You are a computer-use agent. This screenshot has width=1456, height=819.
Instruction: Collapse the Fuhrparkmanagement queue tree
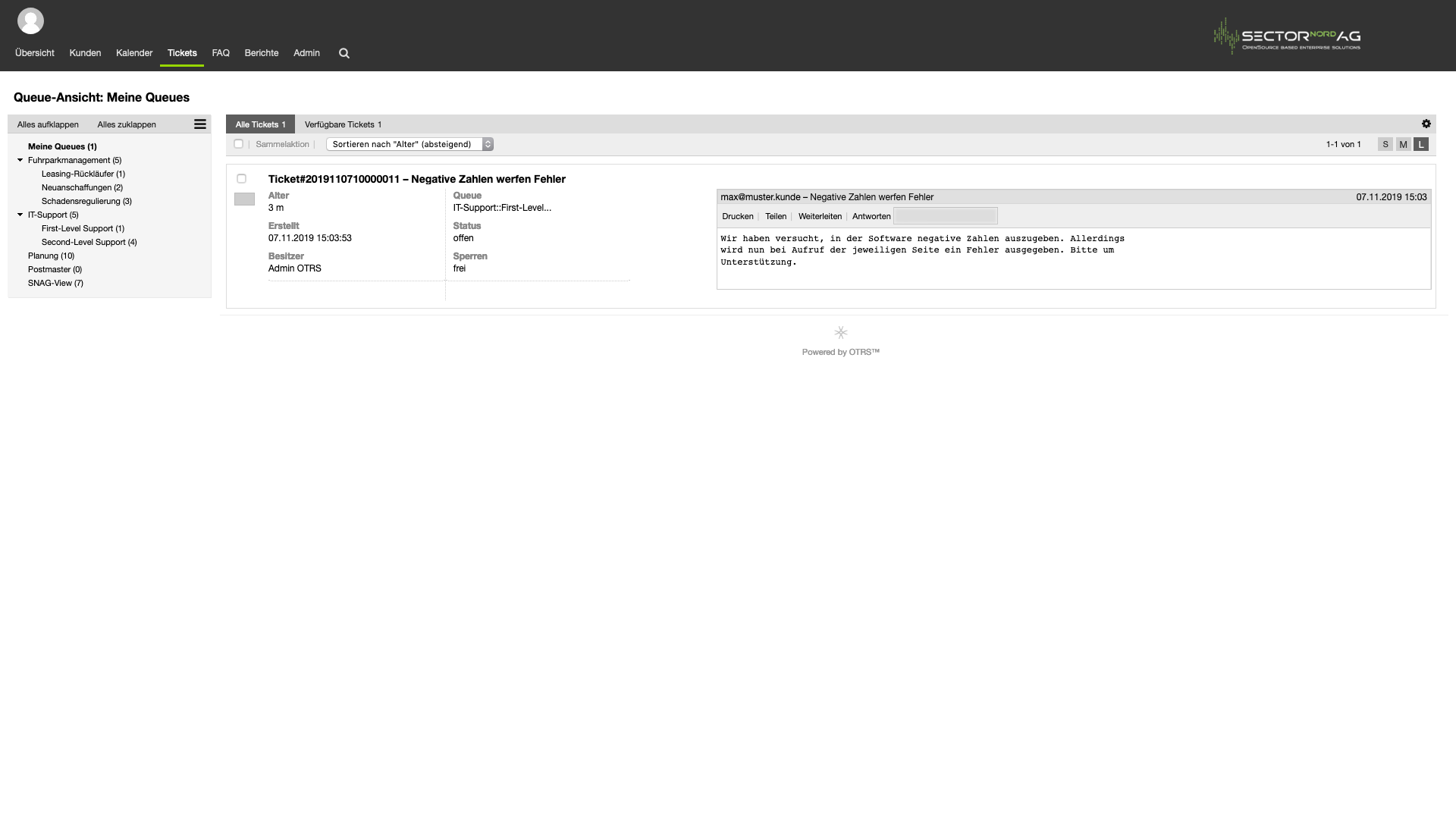(20, 160)
